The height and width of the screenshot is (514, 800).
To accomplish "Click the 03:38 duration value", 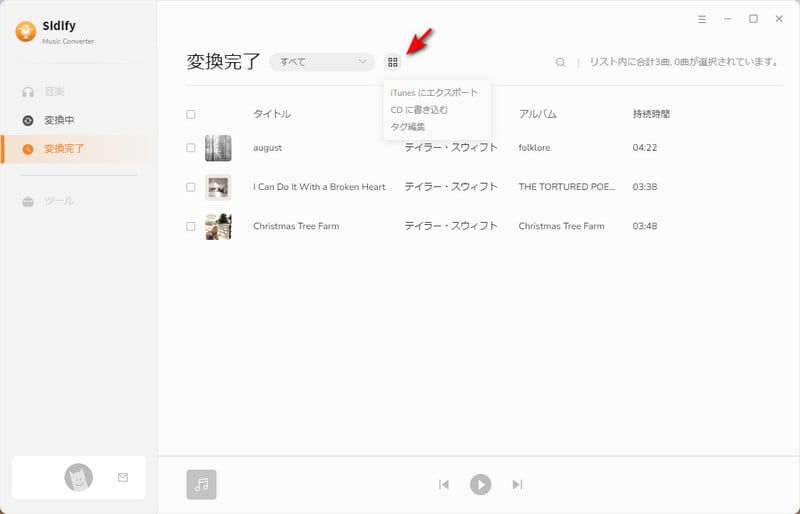I will click(x=645, y=187).
